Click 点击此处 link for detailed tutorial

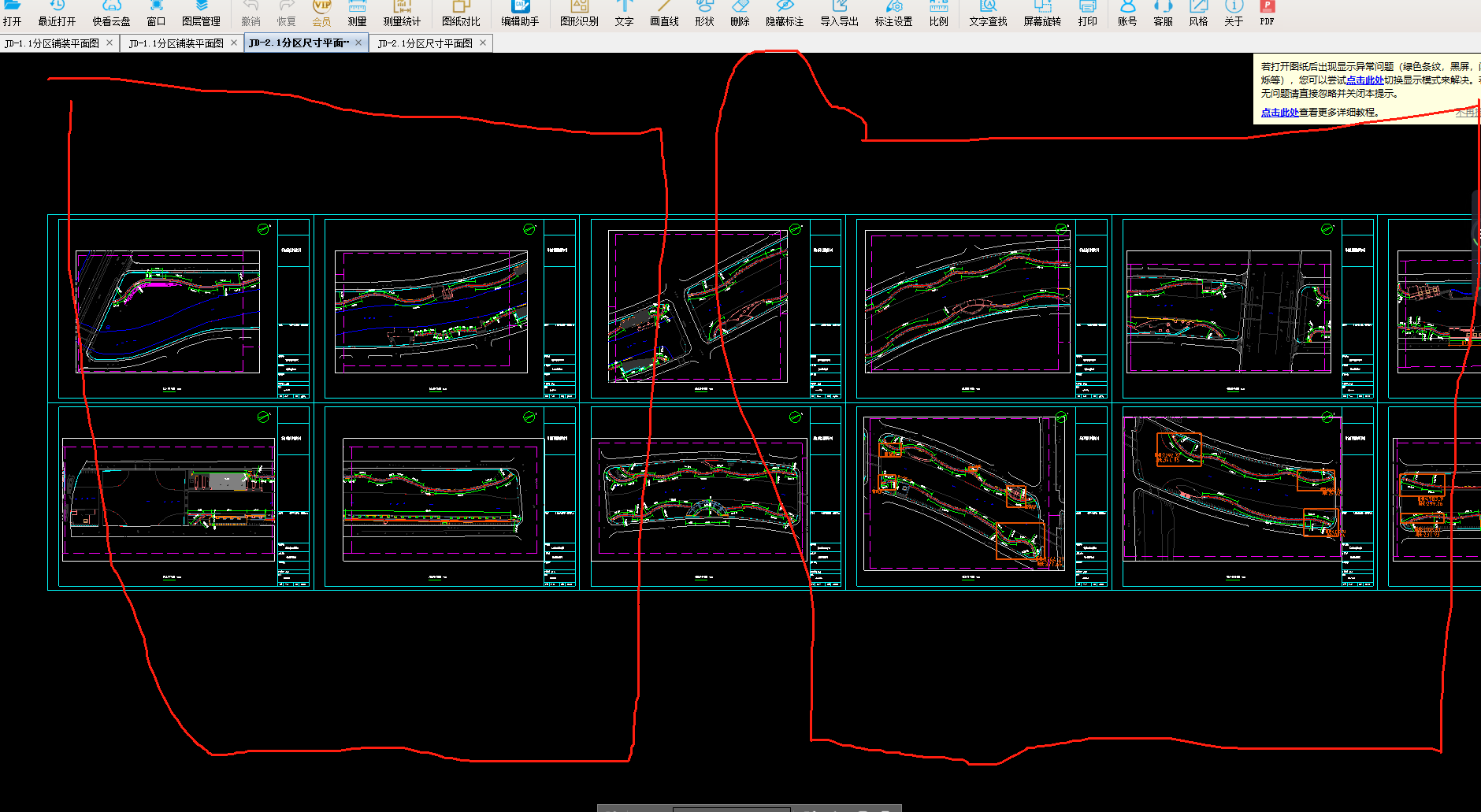(1279, 113)
